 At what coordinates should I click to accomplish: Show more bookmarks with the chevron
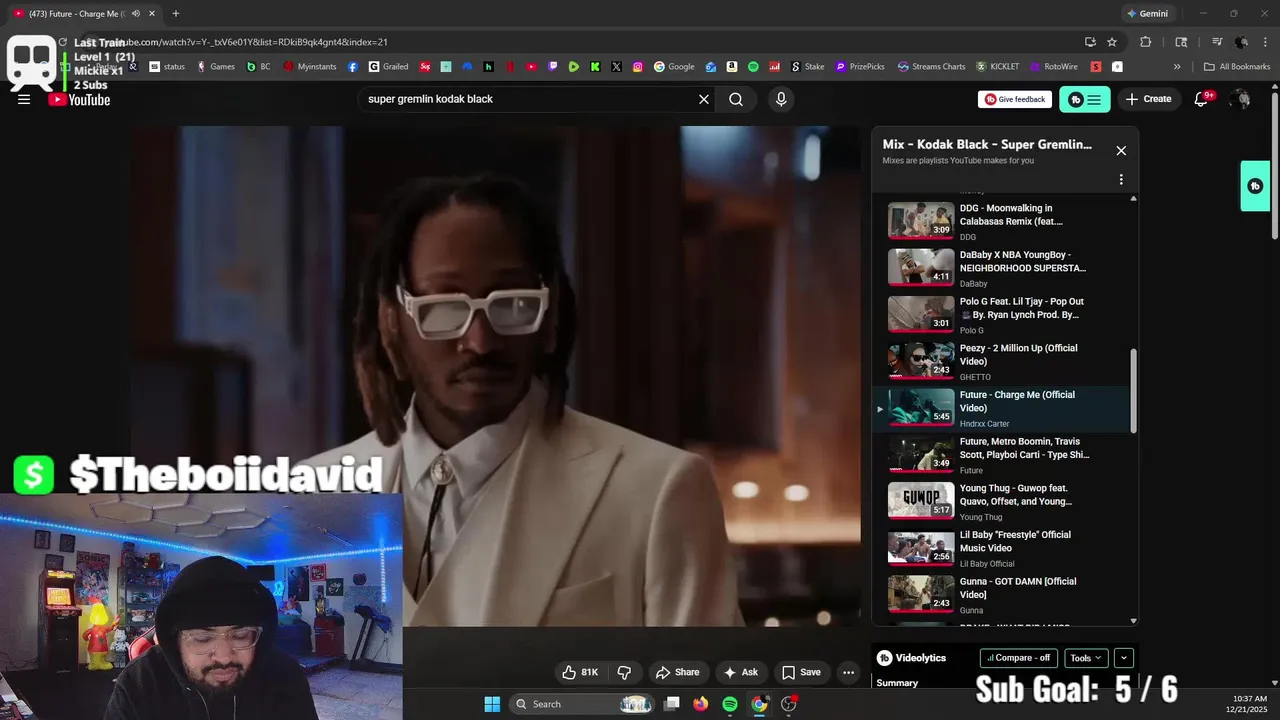[1177, 67]
